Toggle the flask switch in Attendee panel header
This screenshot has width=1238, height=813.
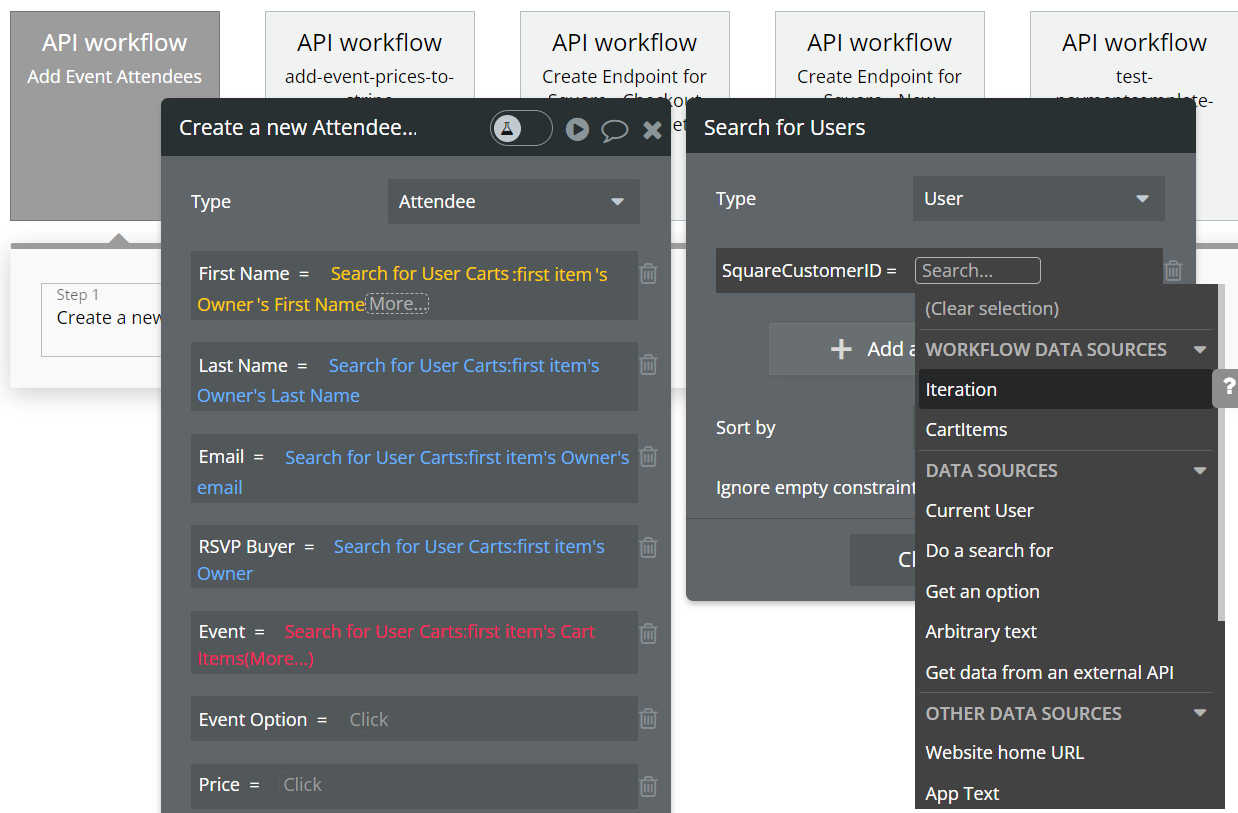(x=520, y=128)
